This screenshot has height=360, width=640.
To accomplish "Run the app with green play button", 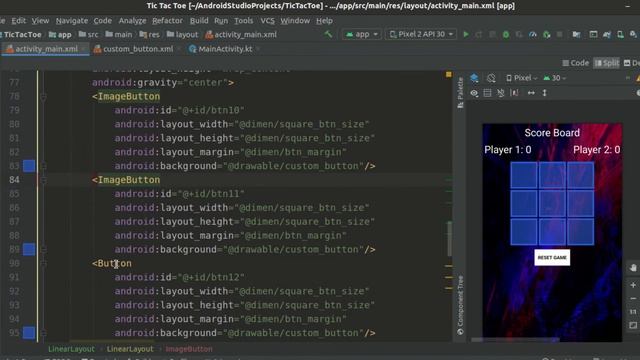I will pos(466,35).
